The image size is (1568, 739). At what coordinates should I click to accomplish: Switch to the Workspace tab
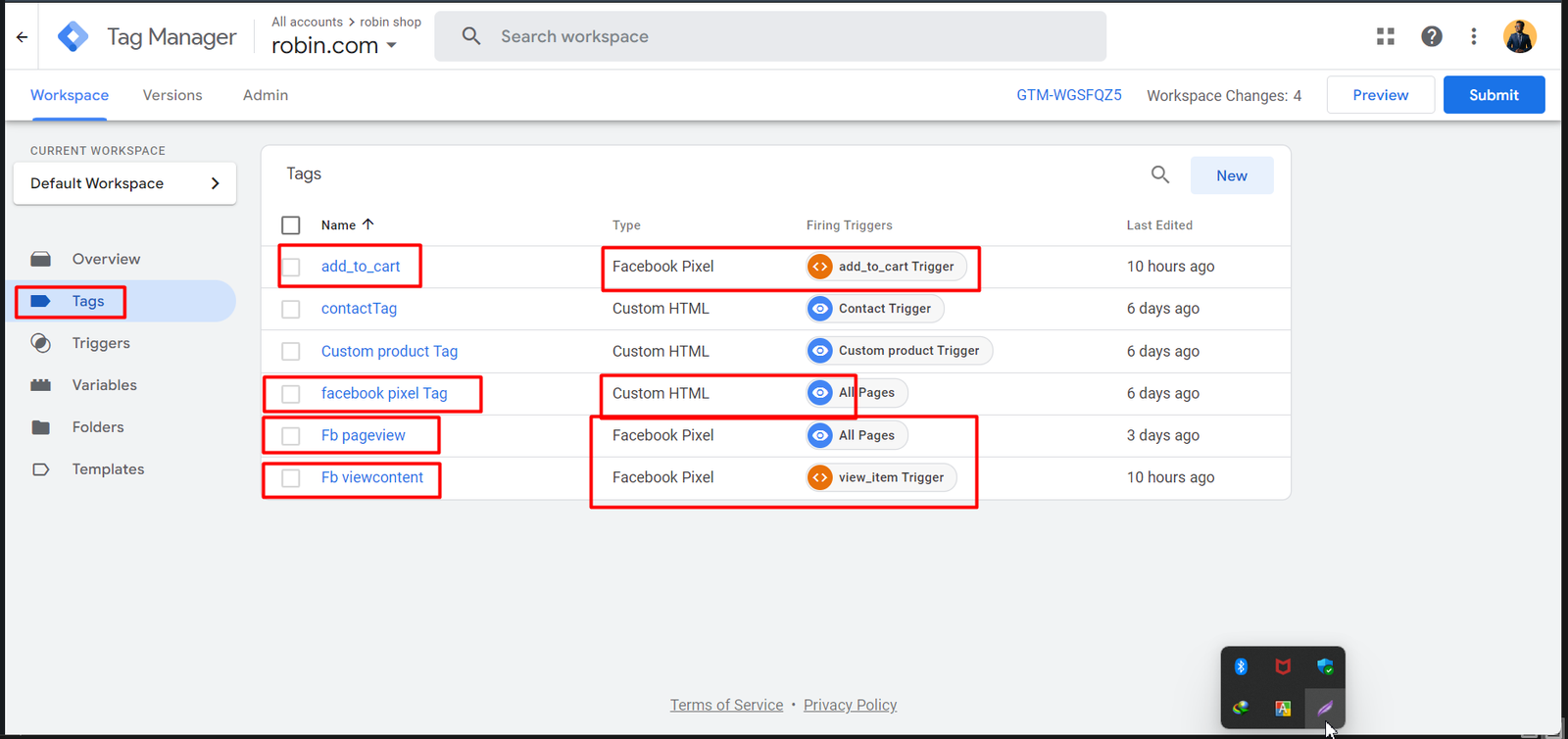click(x=70, y=95)
